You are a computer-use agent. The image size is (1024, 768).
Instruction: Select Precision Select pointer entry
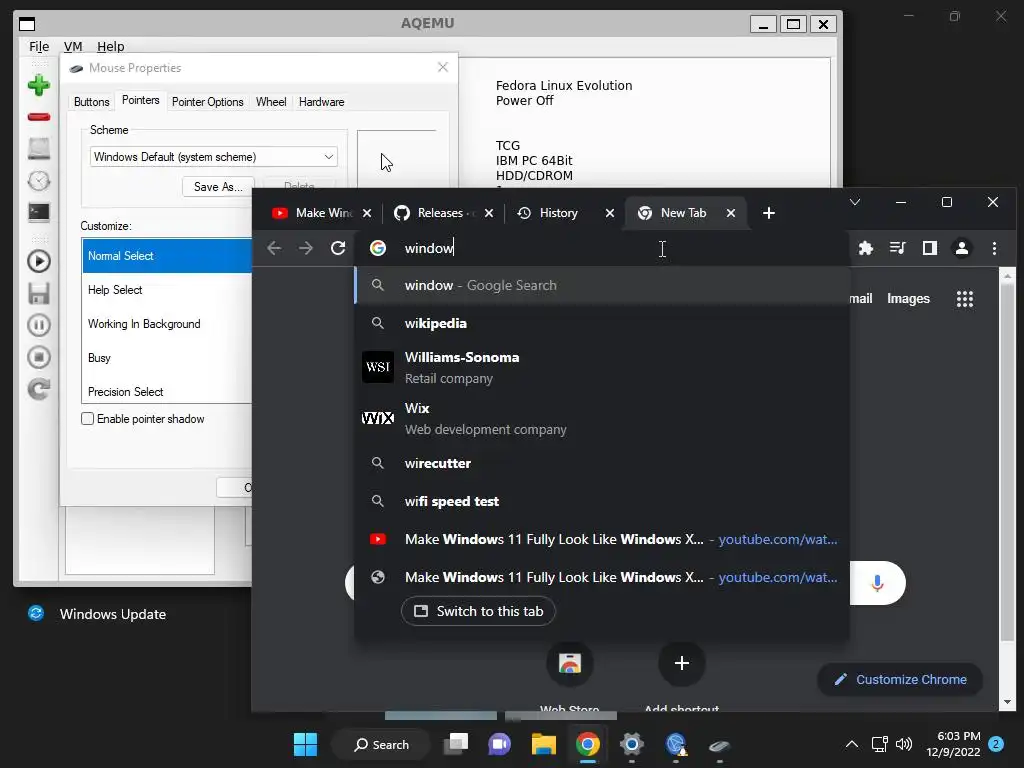click(x=167, y=391)
